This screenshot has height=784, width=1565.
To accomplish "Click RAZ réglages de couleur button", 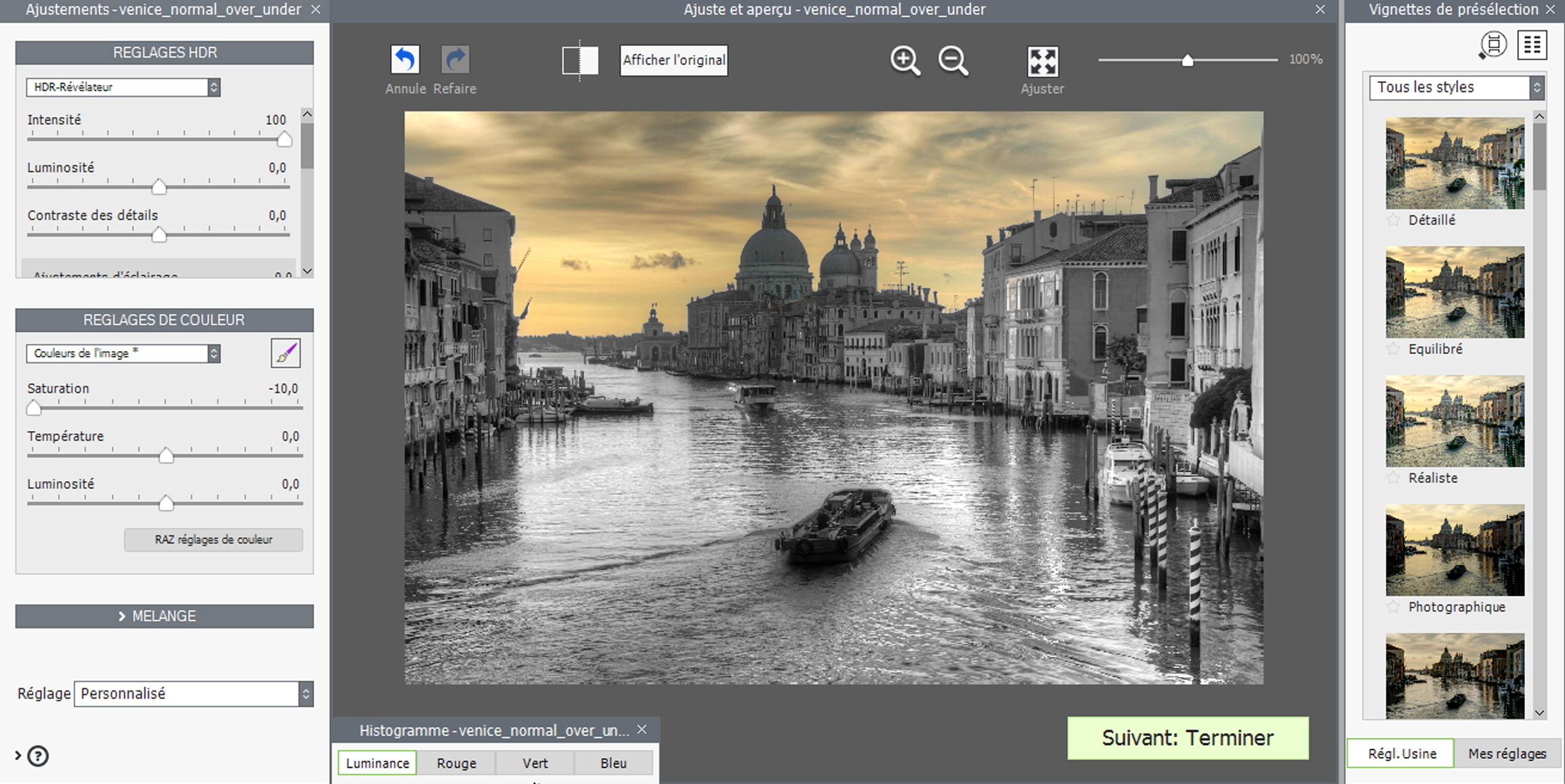I will pyautogui.click(x=213, y=539).
